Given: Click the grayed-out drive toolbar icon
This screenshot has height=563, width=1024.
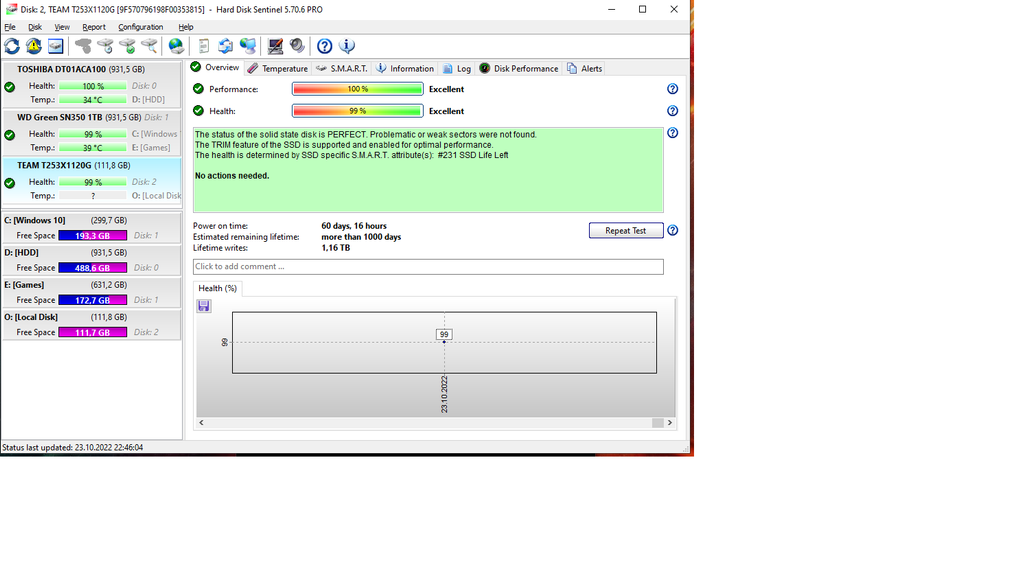Looking at the screenshot, I should [83, 46].
